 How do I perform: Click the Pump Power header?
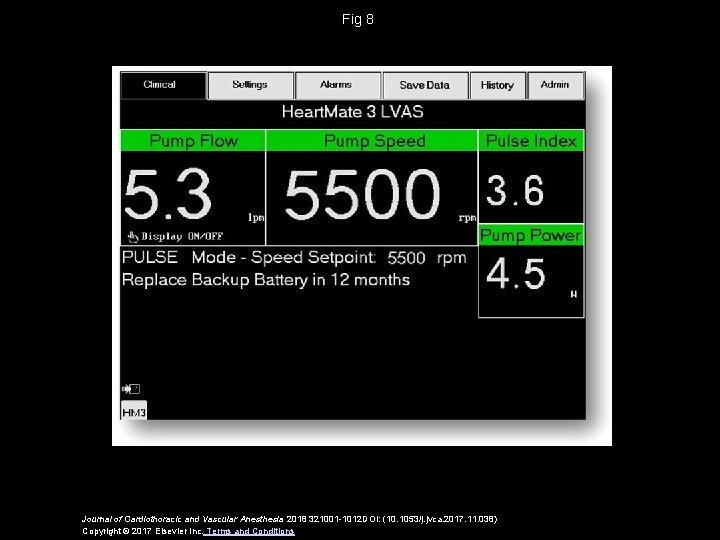531,235
